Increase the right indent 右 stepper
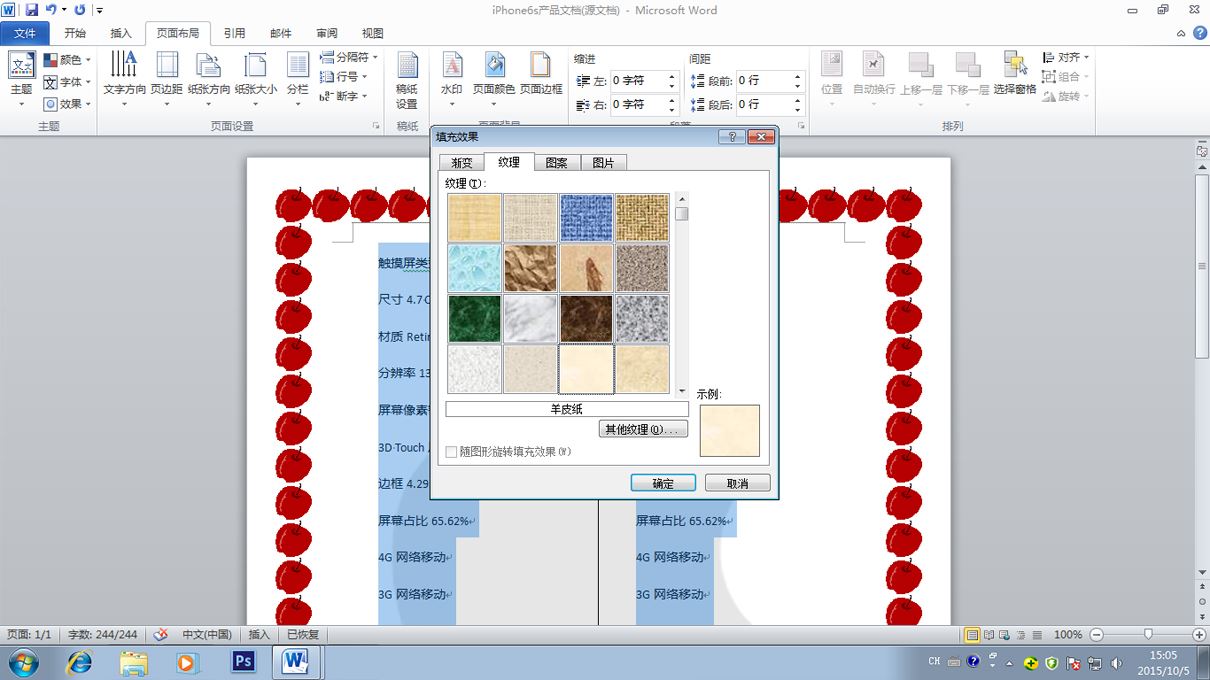 point(672,100)
